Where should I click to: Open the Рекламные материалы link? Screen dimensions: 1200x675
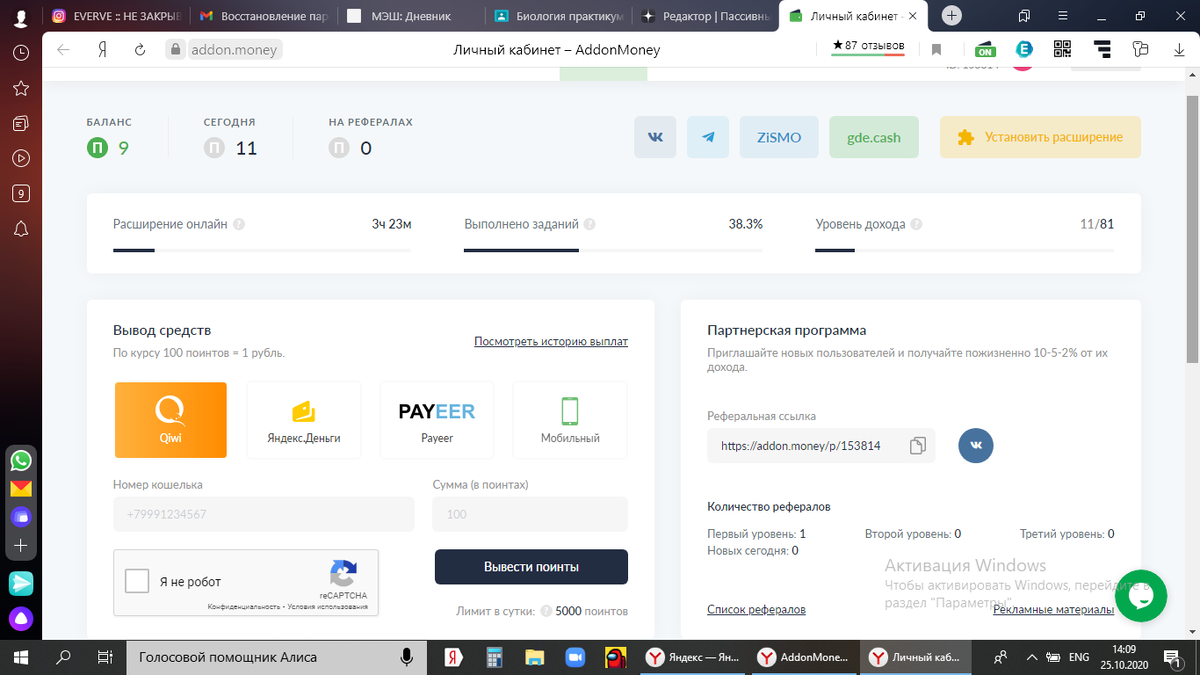click(1053, 609)
